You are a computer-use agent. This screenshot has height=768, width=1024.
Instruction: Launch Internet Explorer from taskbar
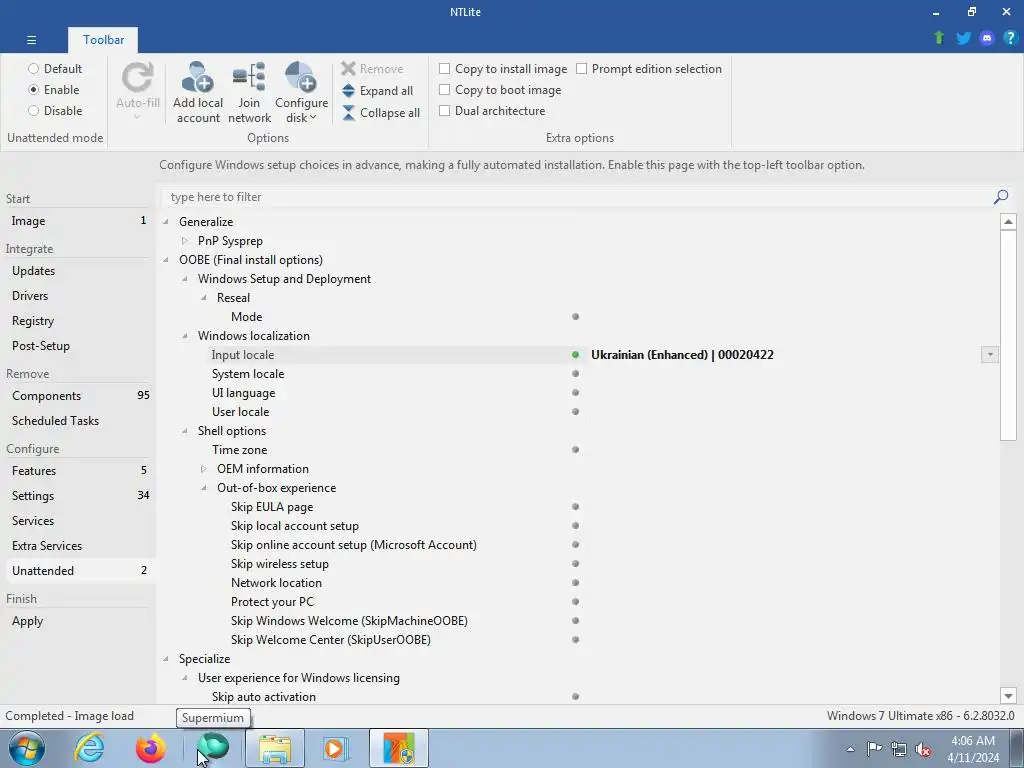click(89, 748)
